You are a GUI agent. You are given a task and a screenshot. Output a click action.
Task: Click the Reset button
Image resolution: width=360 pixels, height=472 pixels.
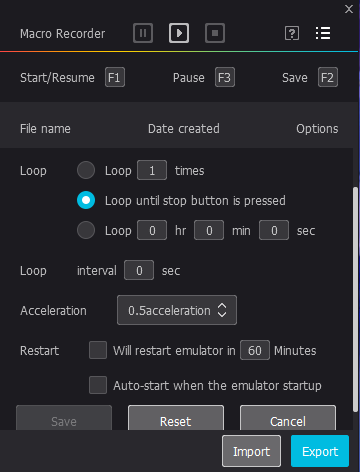coord(176,419)
